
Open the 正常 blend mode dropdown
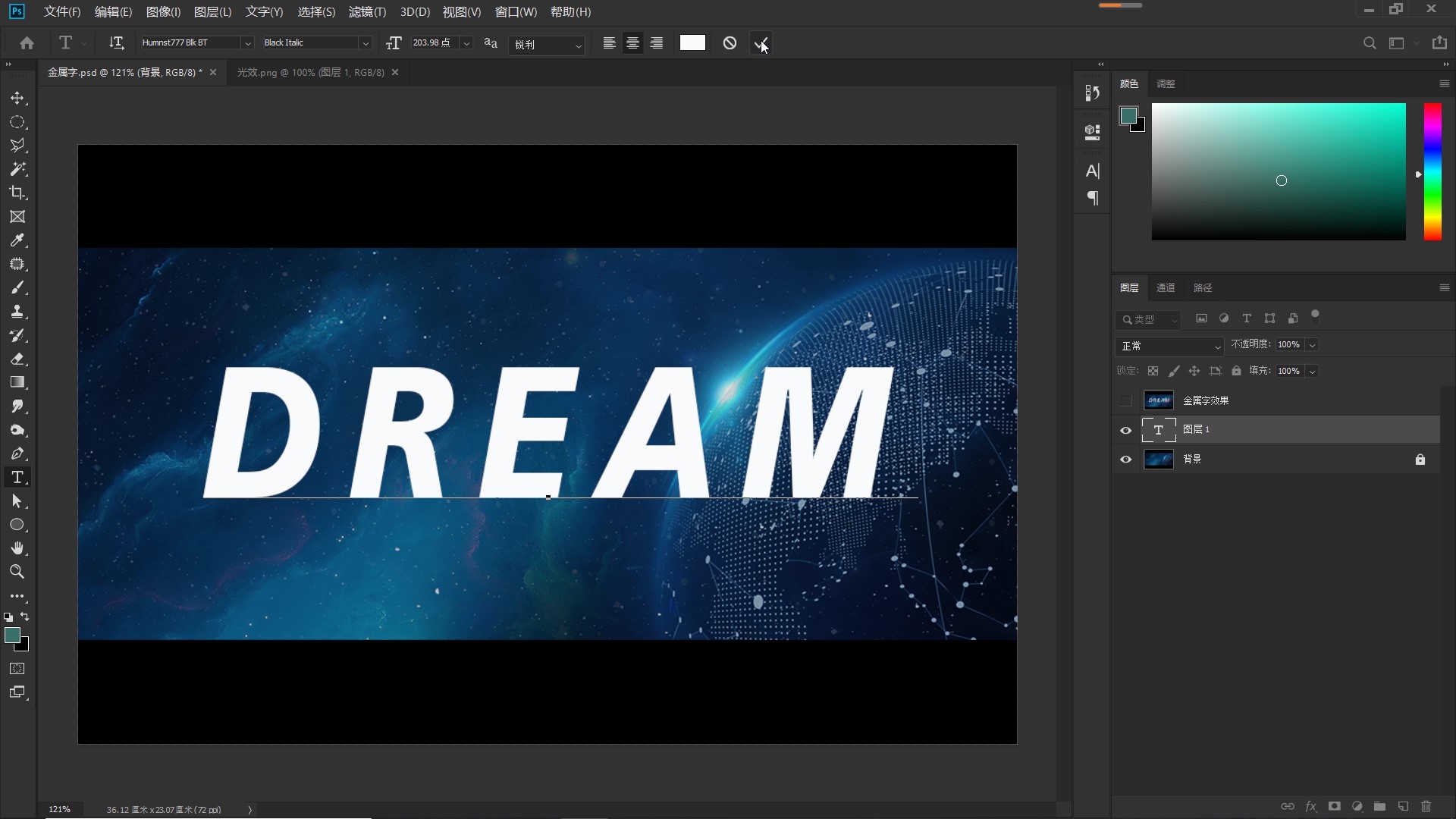1169,346
